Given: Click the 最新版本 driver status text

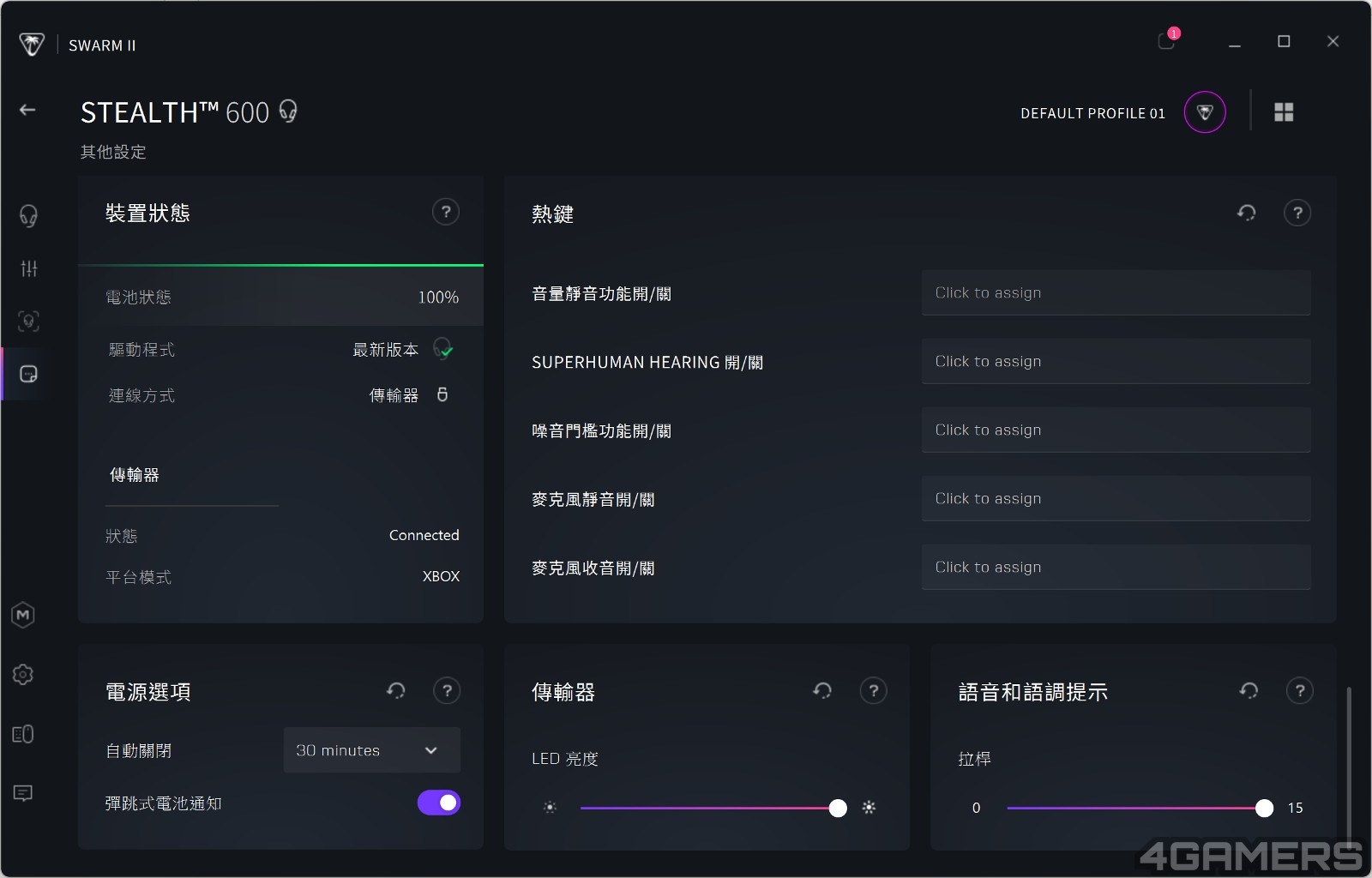Looking at the screenshot, I should (x=386, y=350).
